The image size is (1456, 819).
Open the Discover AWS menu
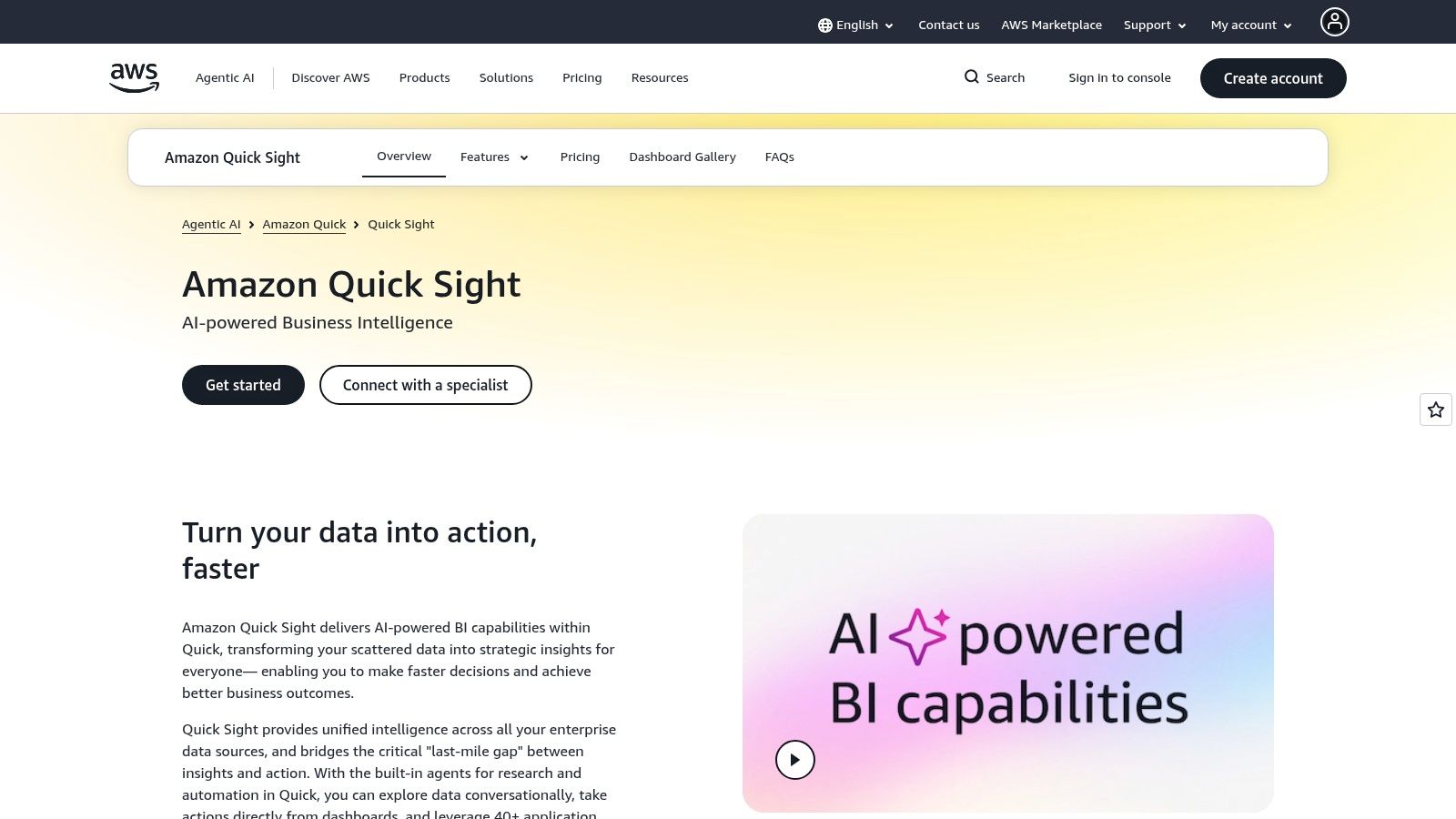click(x=330, y=78)
